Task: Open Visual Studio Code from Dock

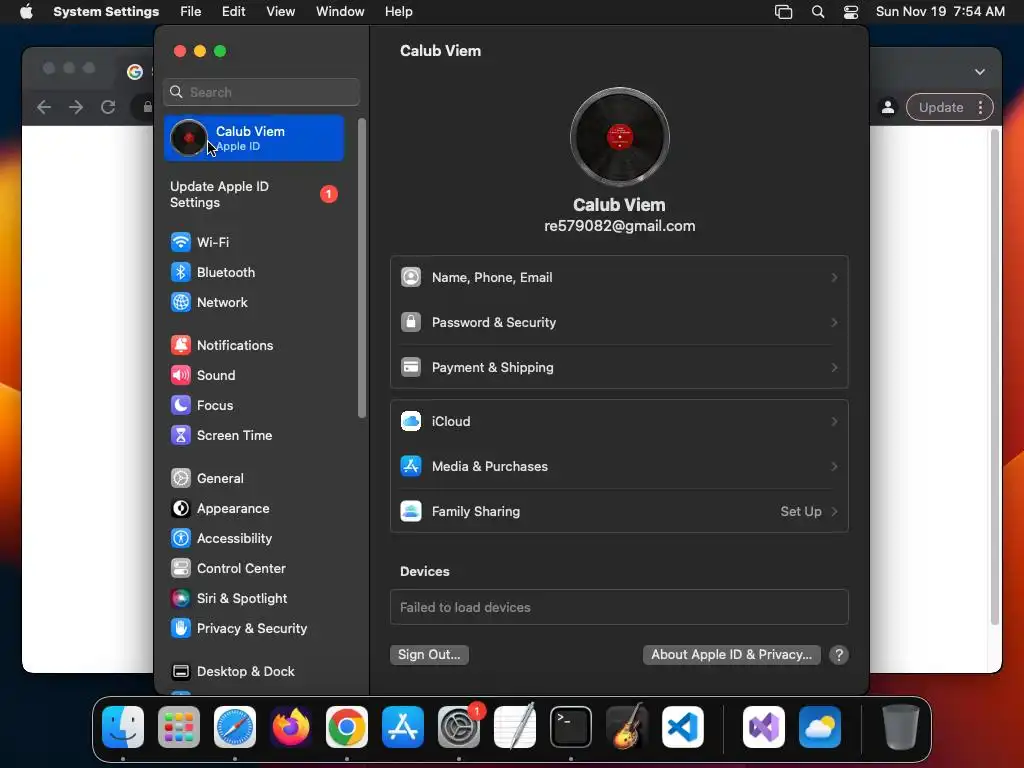Action: click(683, 727)
